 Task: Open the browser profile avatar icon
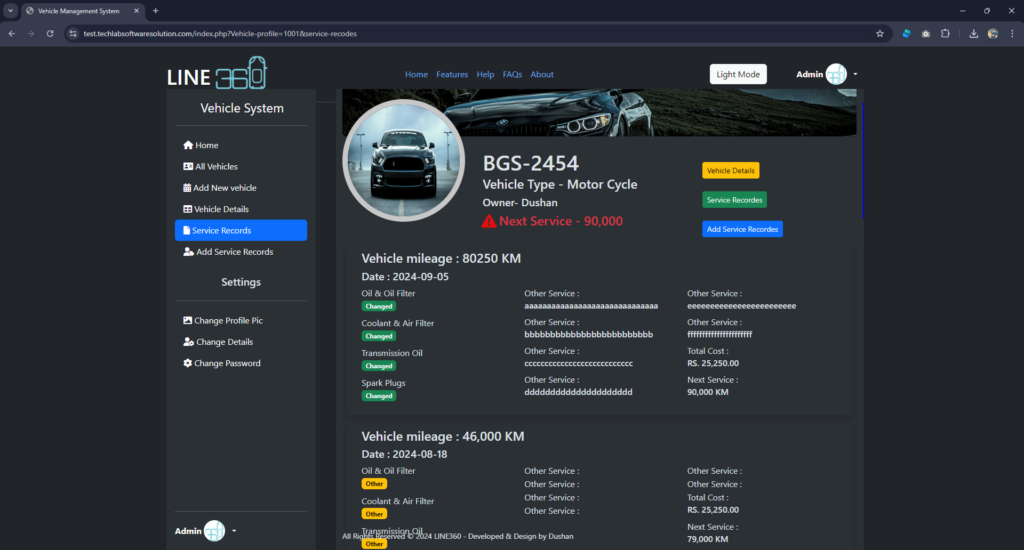[x=993, y=33]
